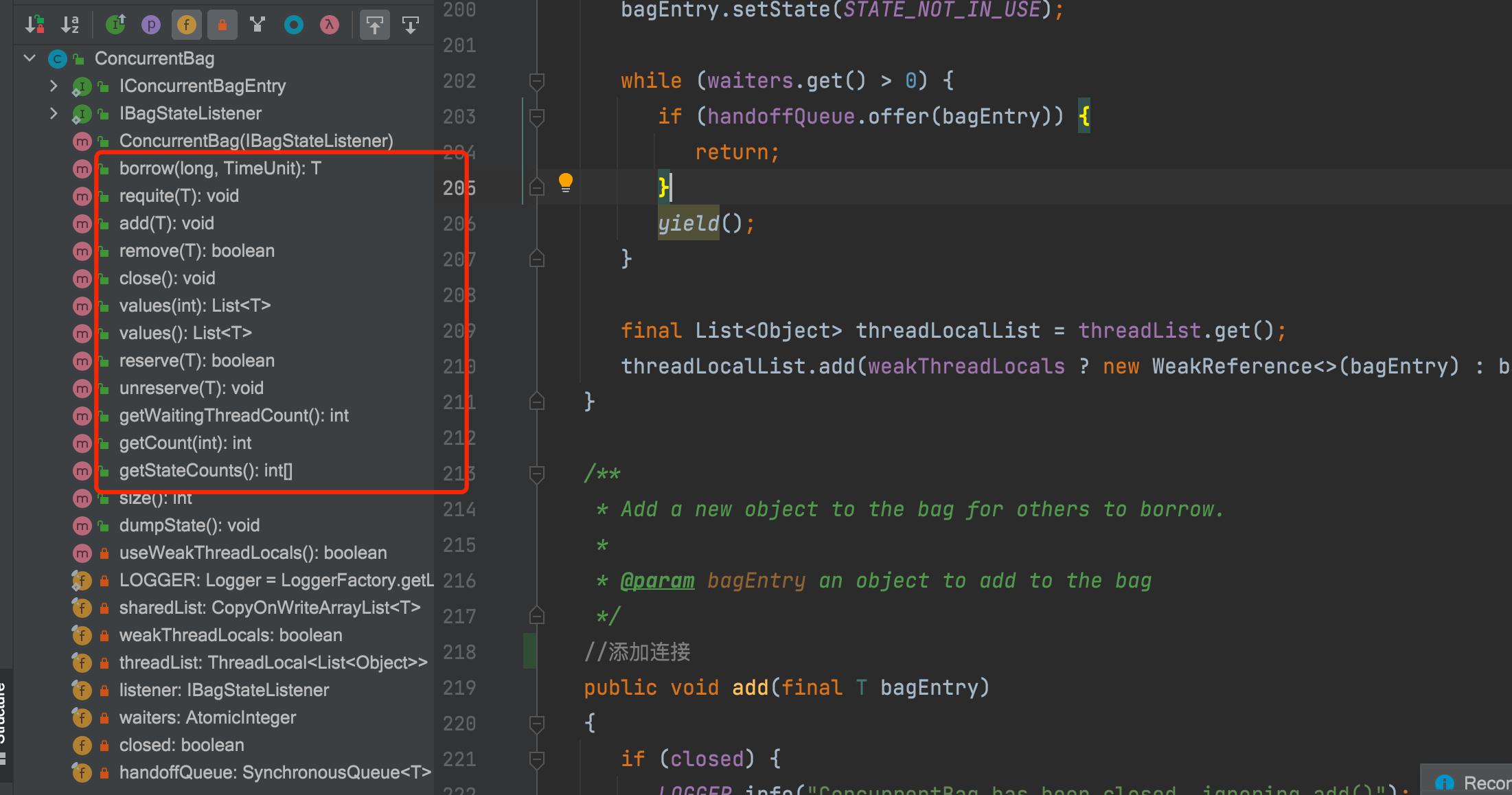Click Collapse All toolbar icon
Viewport: 1512px width, 795px height.
pos(411,25)
